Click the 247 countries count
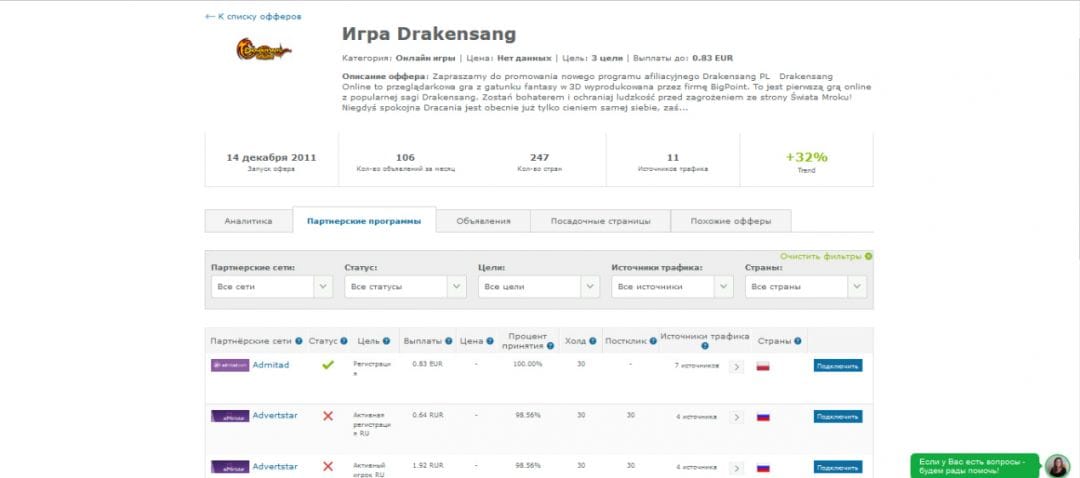Viewport: 1080px width, 478px height. (539, 158)
